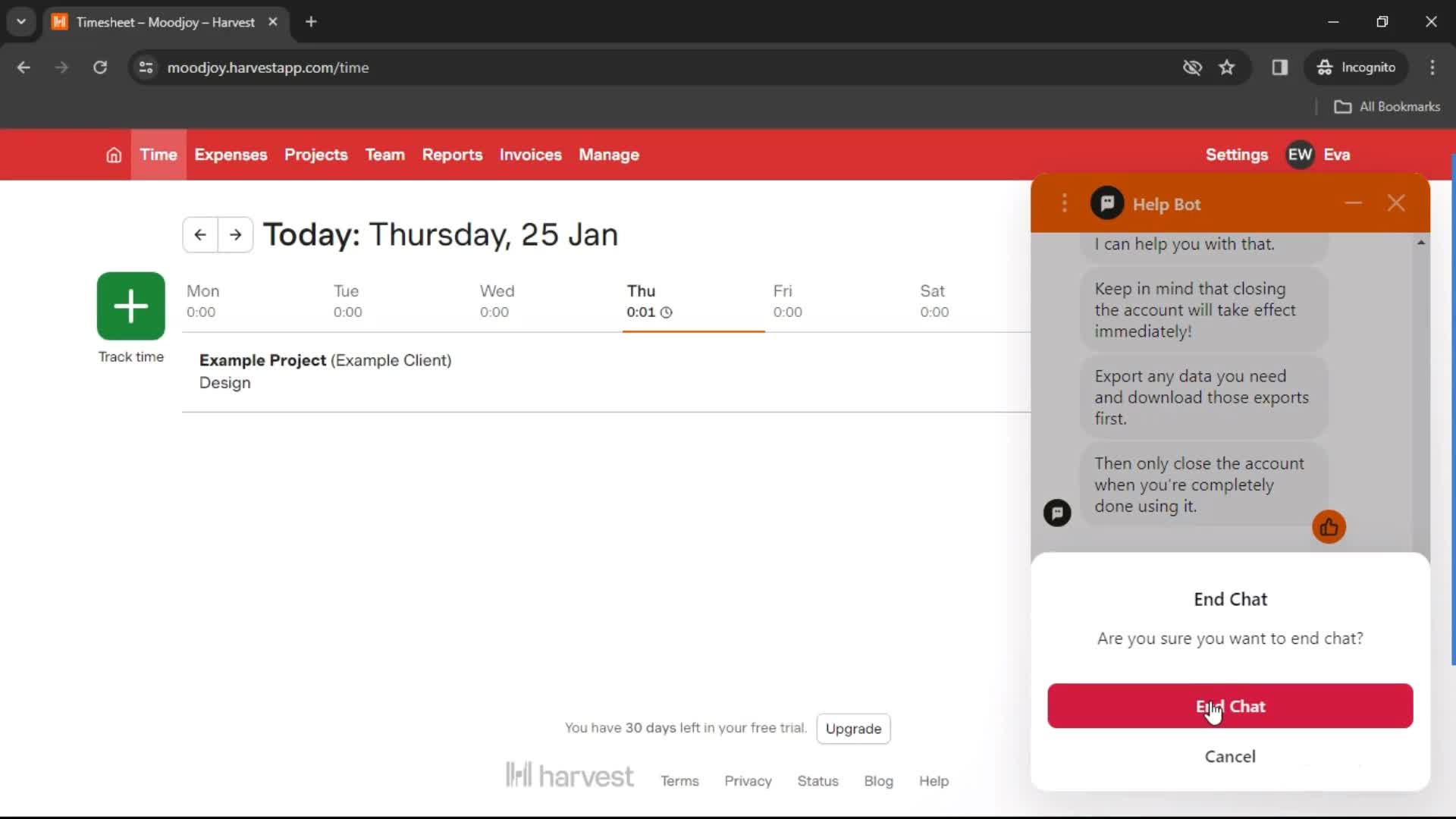The image size is (1456, 819).
Task: Click the Help Bot avatar beside last message
Action: tap(1057, 513)
